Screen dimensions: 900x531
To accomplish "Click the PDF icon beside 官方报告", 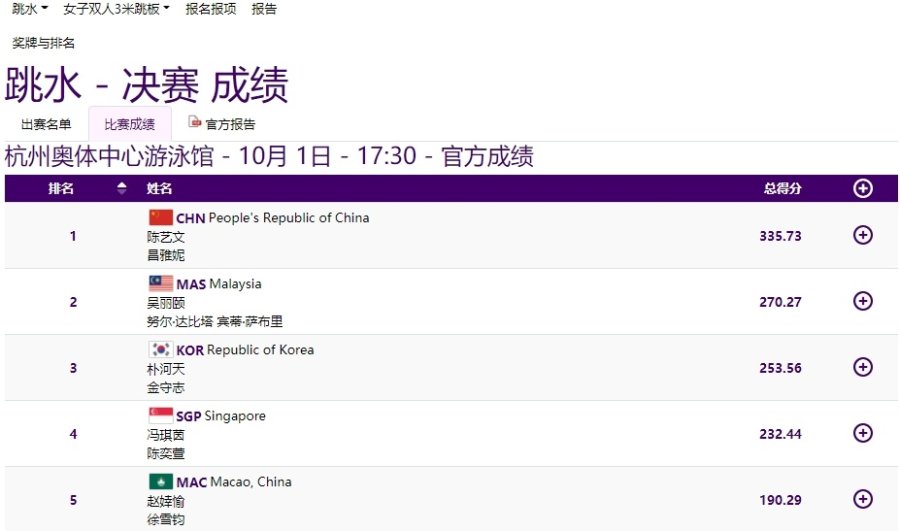I will pyautogui.click(x=195, y=123).
